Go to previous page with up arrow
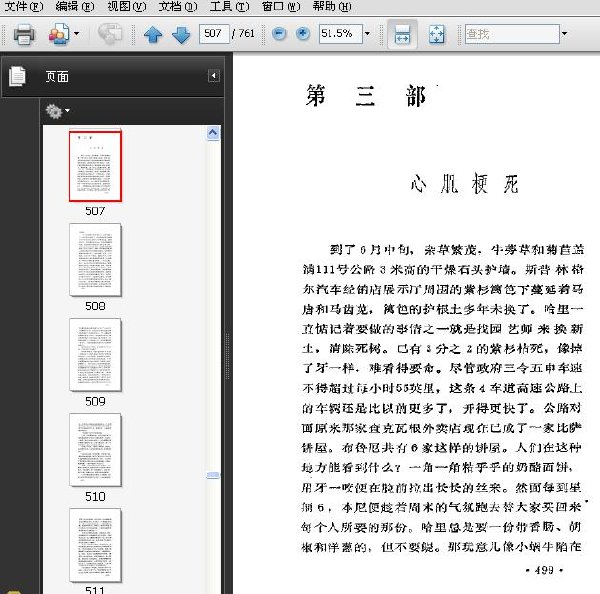 coord(153,34)
